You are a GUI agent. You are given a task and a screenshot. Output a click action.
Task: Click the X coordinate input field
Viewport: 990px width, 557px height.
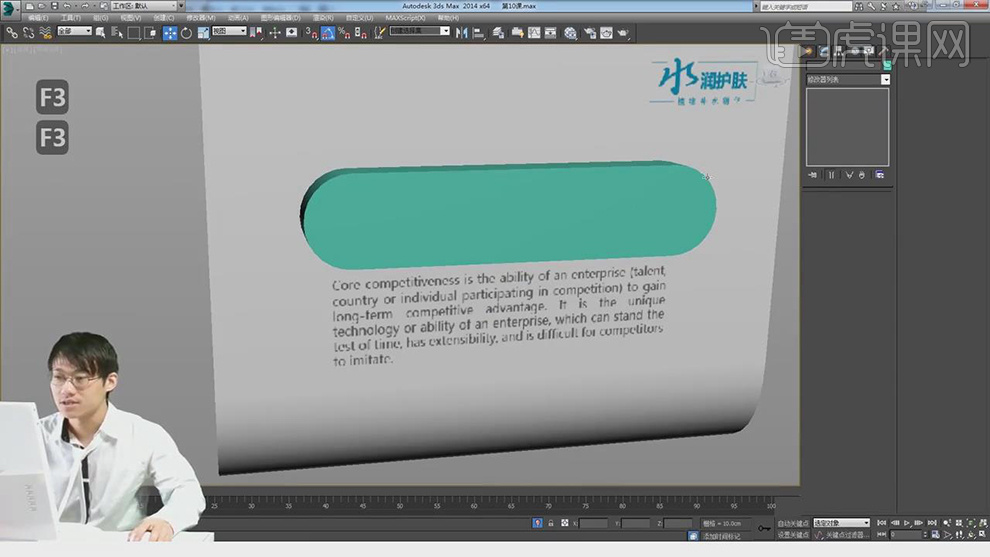(593, 523)
